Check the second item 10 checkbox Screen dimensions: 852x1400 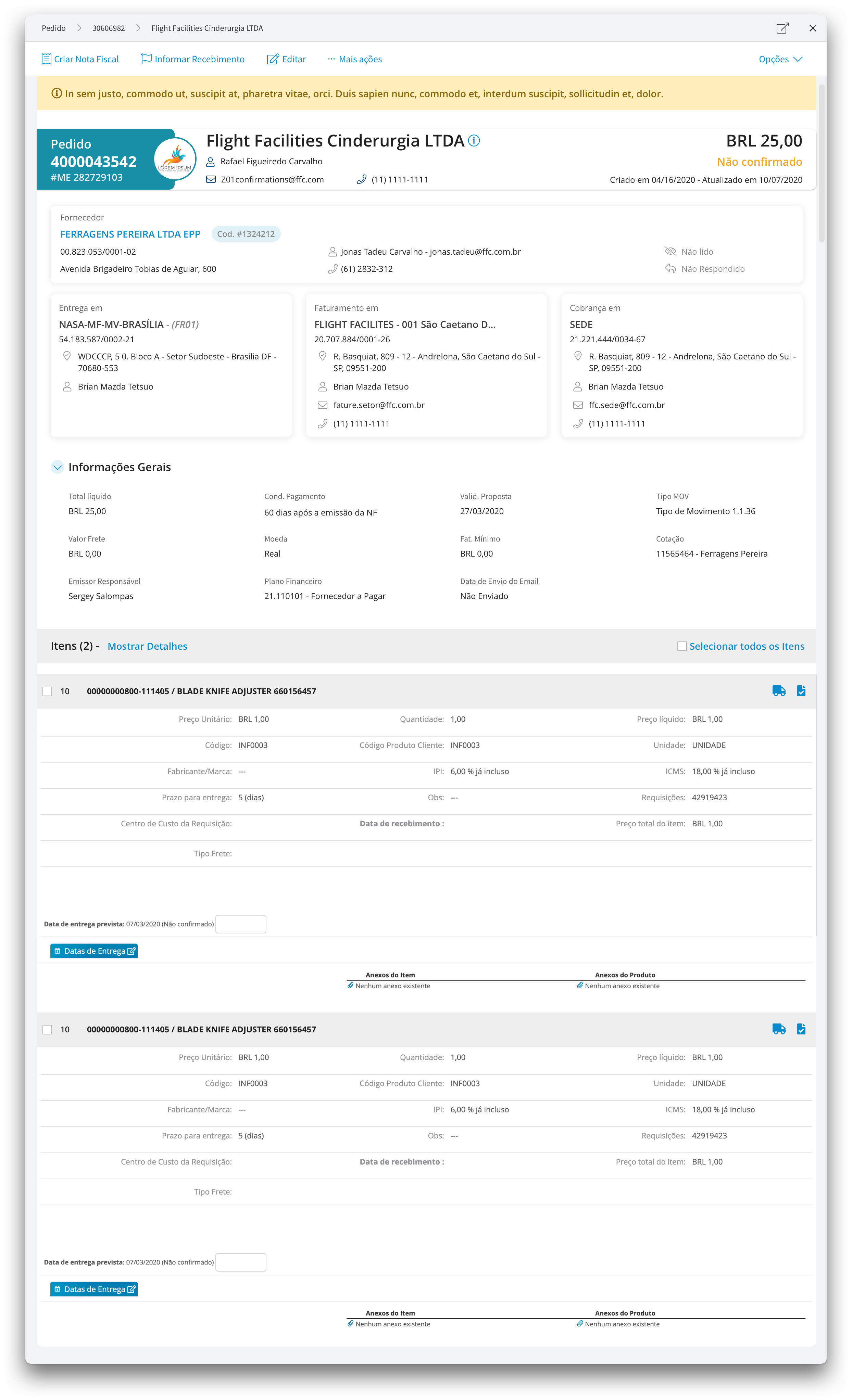tap(47, 1030)
